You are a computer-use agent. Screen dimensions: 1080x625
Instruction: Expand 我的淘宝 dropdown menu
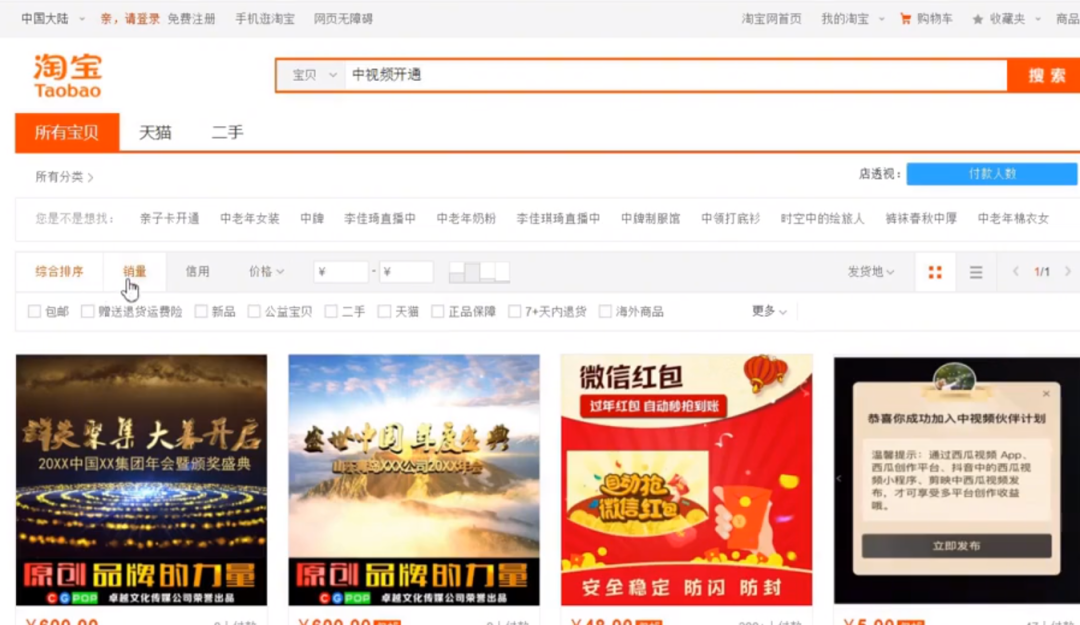coord(852,19)
